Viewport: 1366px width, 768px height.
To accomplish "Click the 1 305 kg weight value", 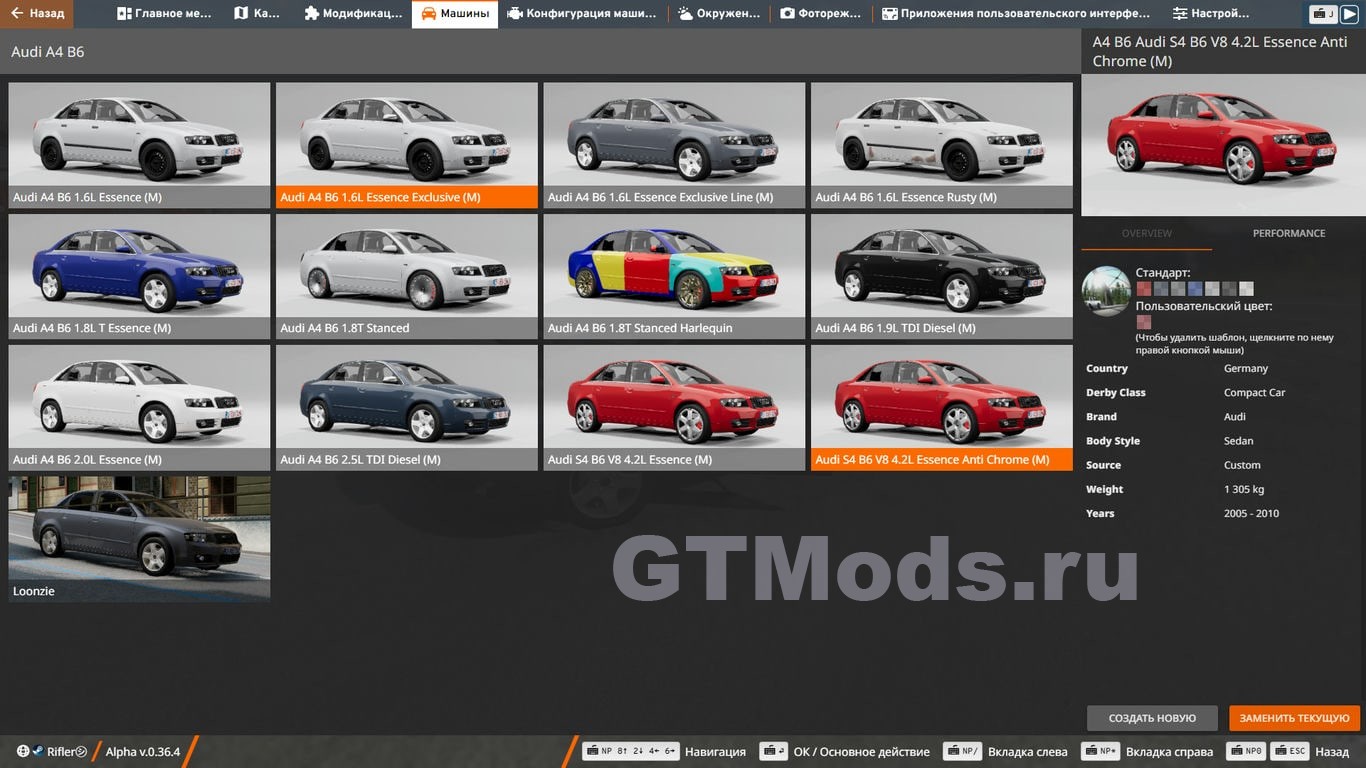I will 1244,489.
